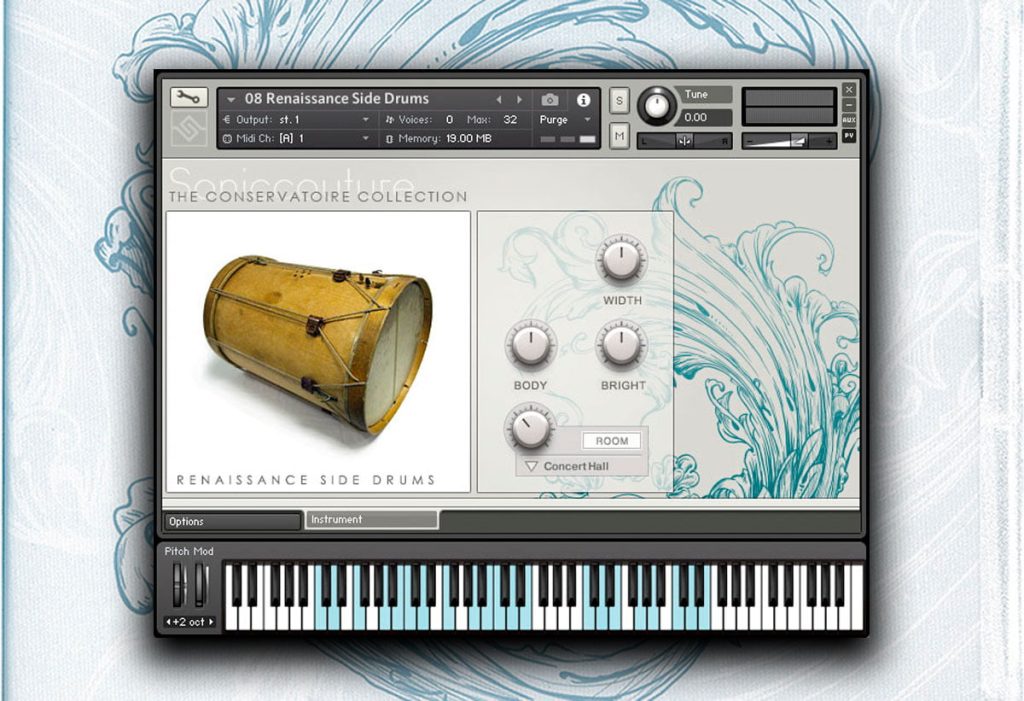Screen dimensions: 1024x701
Task: Open the instrument info icon
Action: [583, 99]
